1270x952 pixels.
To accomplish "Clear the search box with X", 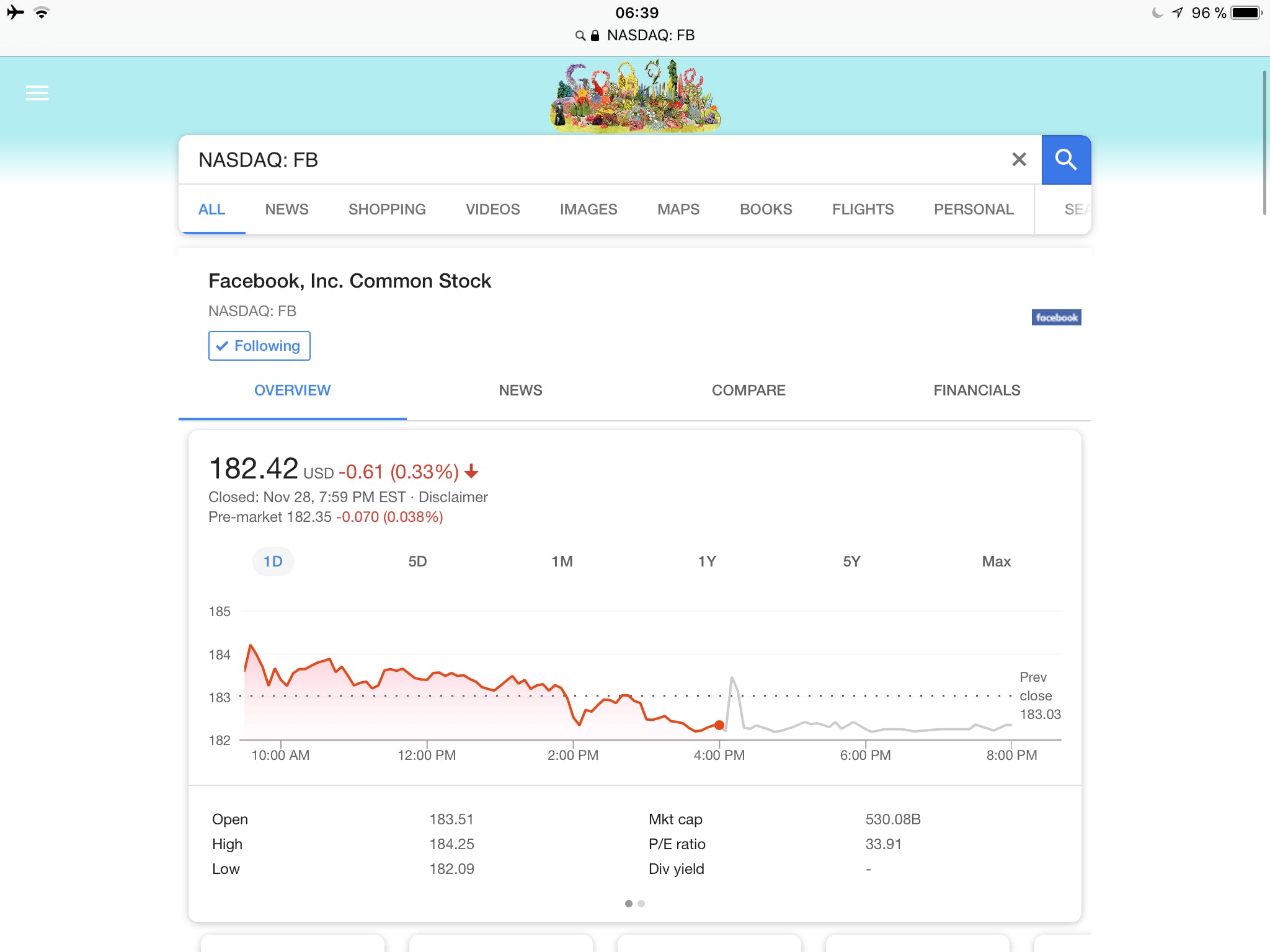I will 1019,160.
